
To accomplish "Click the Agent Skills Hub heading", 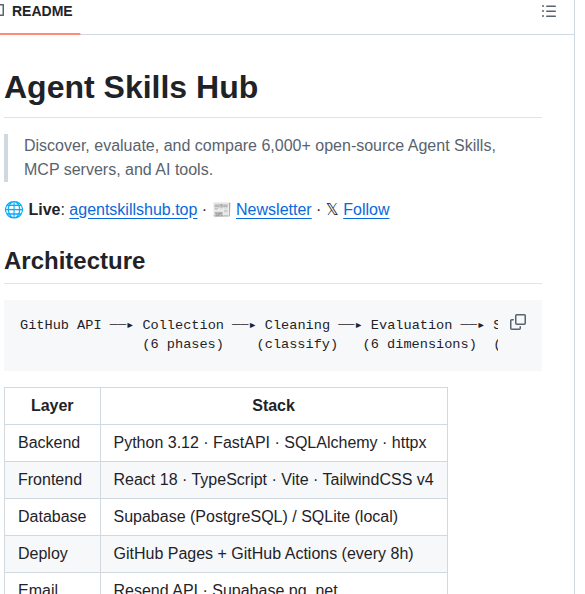I will point(131,87).
